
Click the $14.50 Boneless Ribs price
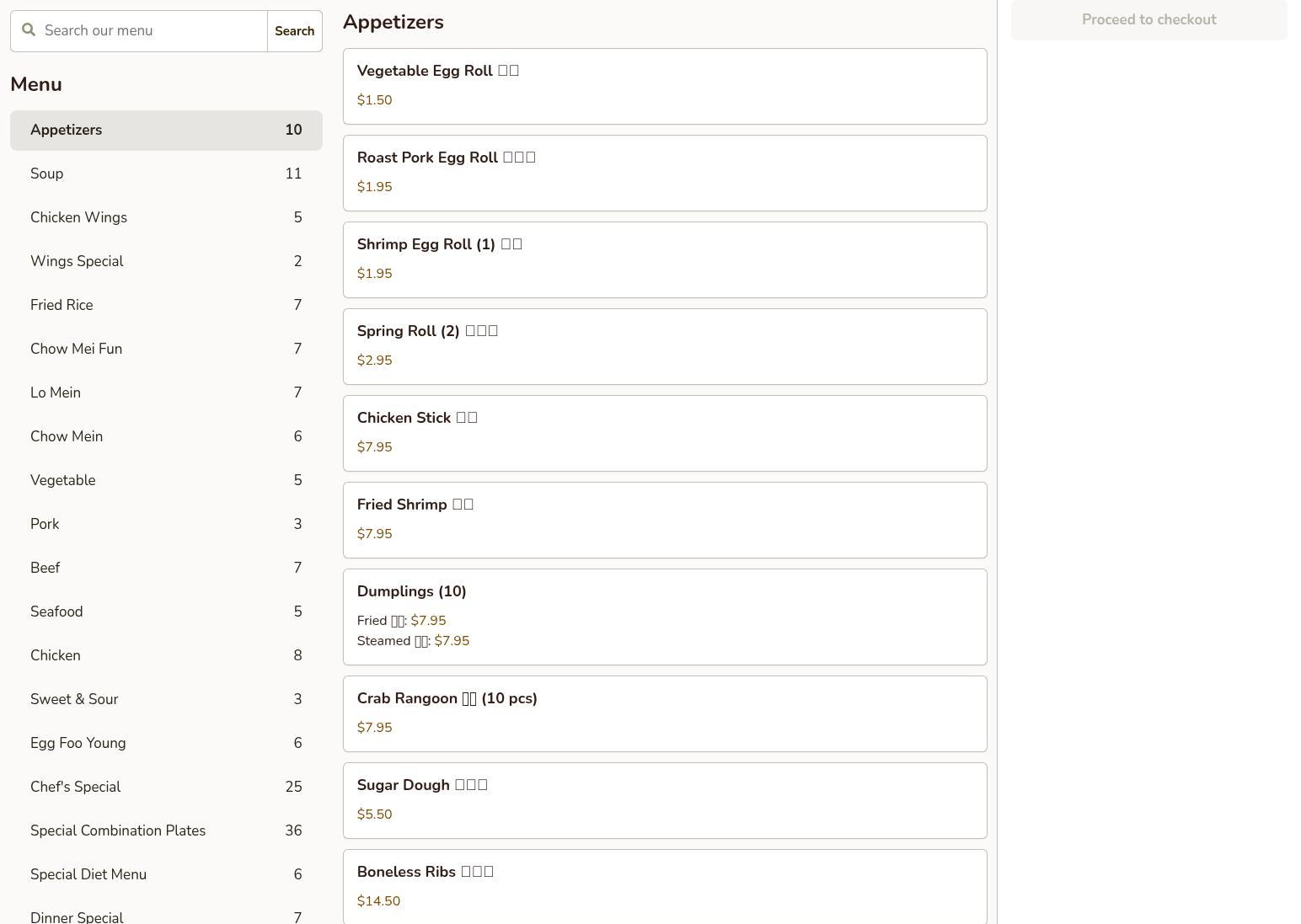tap(378, 901)
